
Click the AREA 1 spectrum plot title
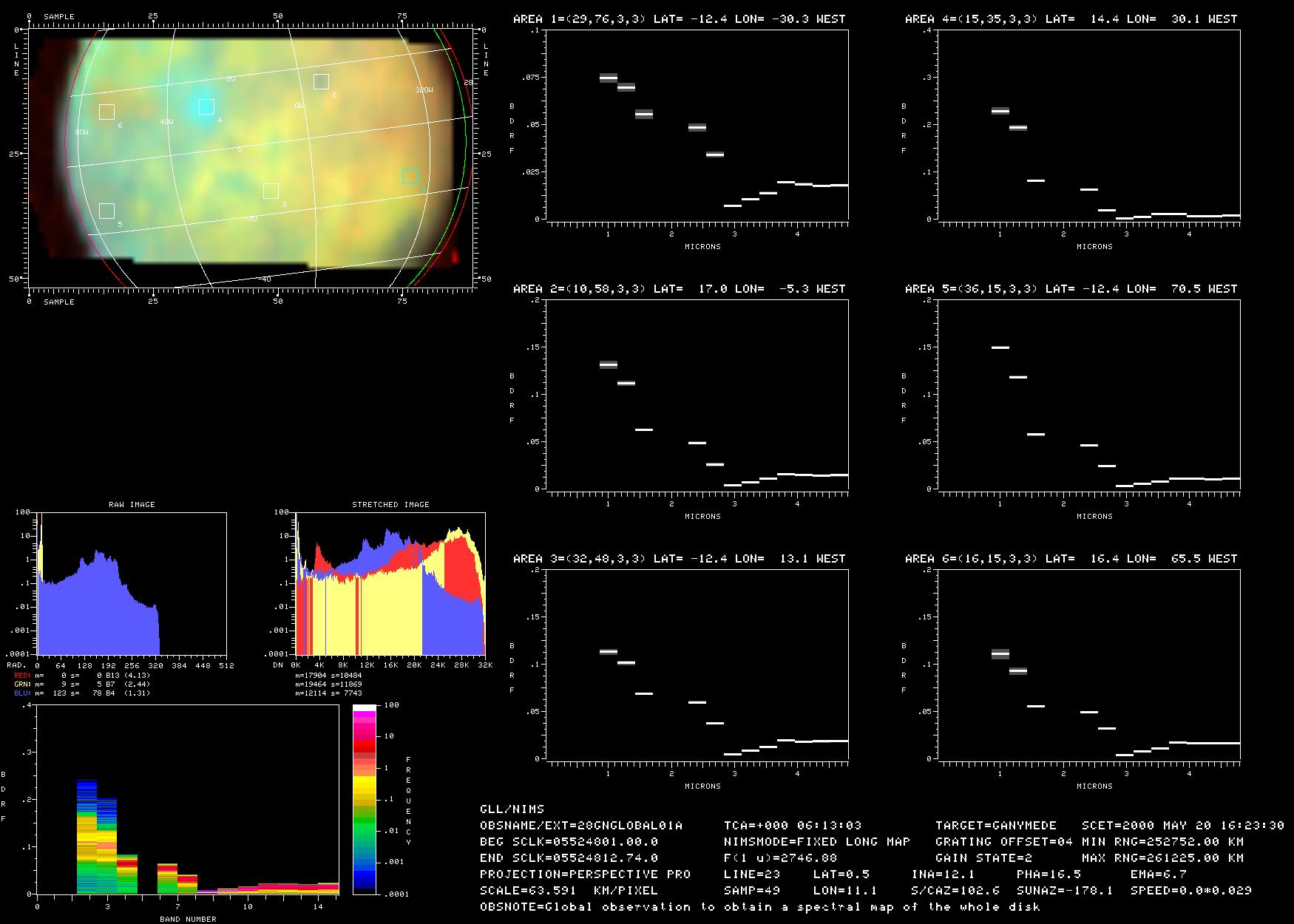(x=679, y=18)
